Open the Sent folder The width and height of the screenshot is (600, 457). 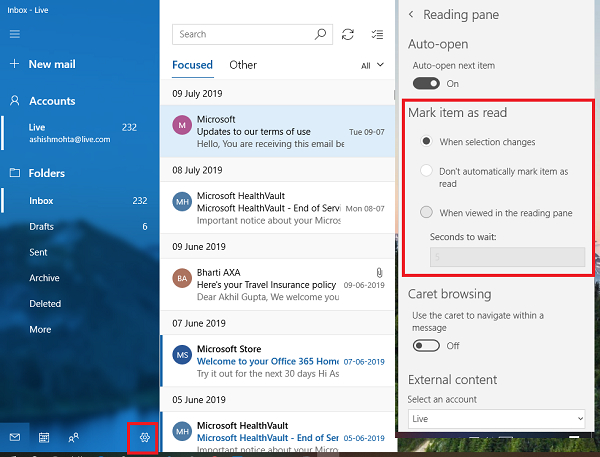click(80, 252)
